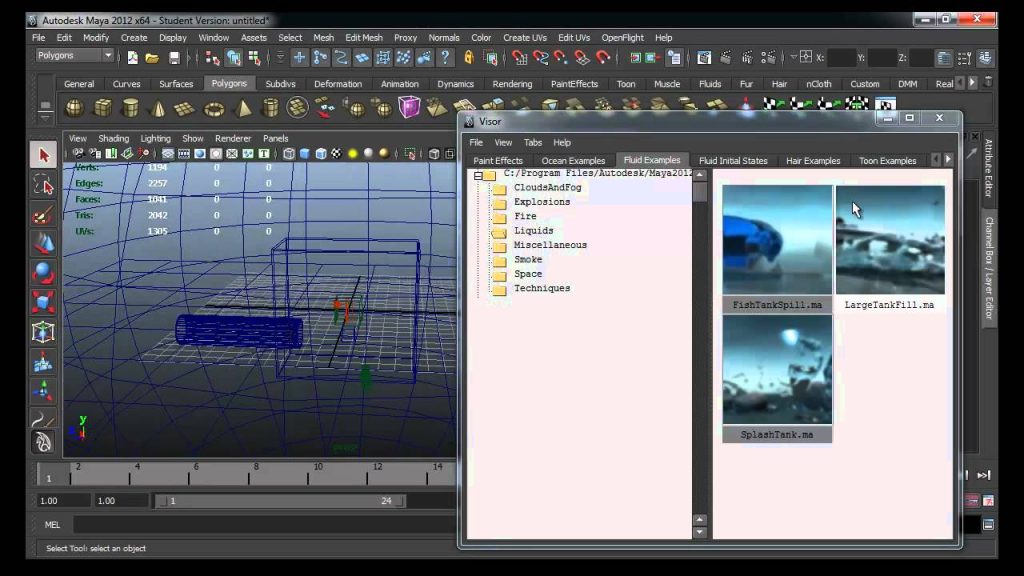Select by hierarchy mode icon
The width and height of the screenshot is (1024, 576).
212,57
